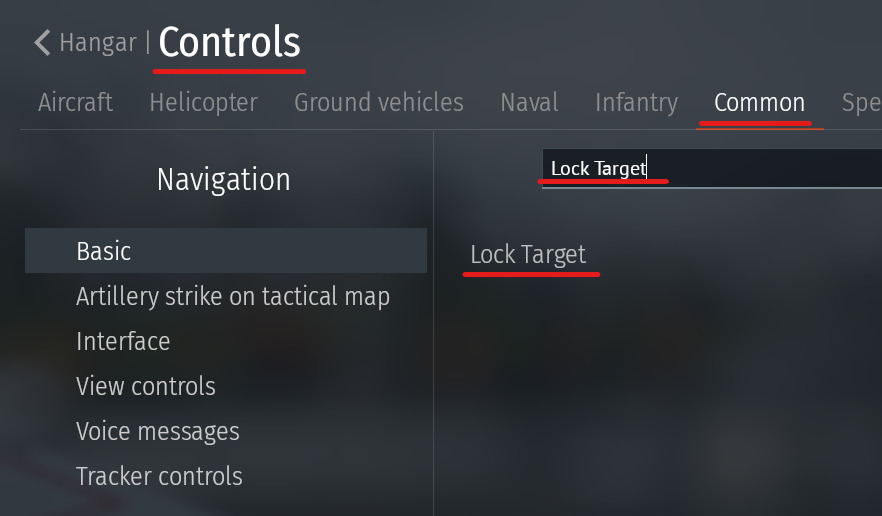Open Artillery strike on tactical map section
The height and width of the screenshot is (516, 882).
(x=232, y=297)
